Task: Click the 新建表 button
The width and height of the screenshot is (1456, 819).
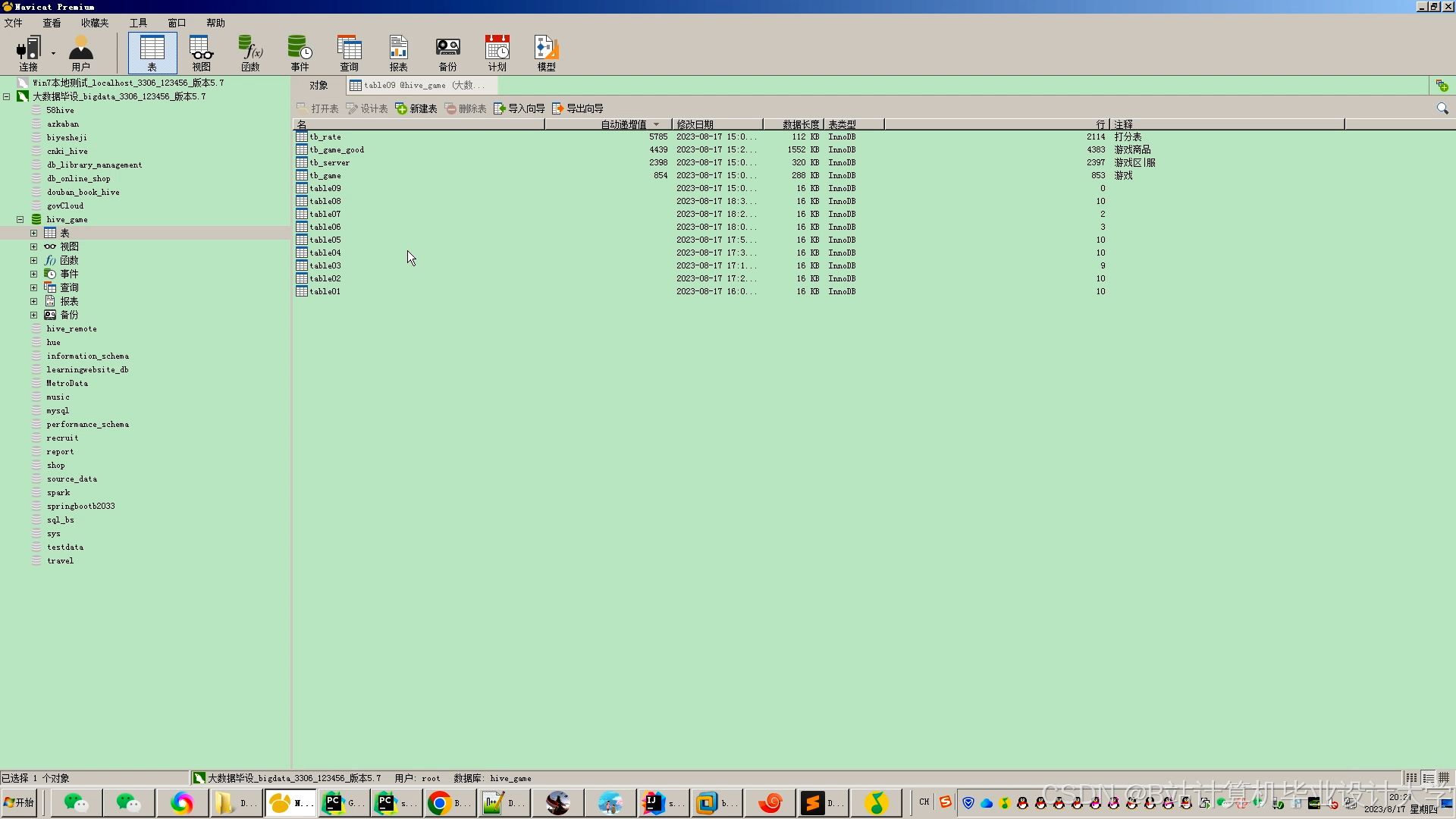Action: (416, 109)
